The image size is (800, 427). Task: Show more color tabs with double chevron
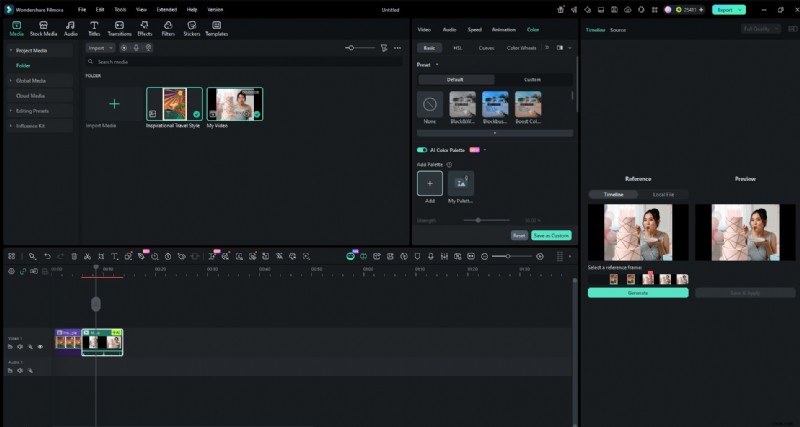(547, 47)
